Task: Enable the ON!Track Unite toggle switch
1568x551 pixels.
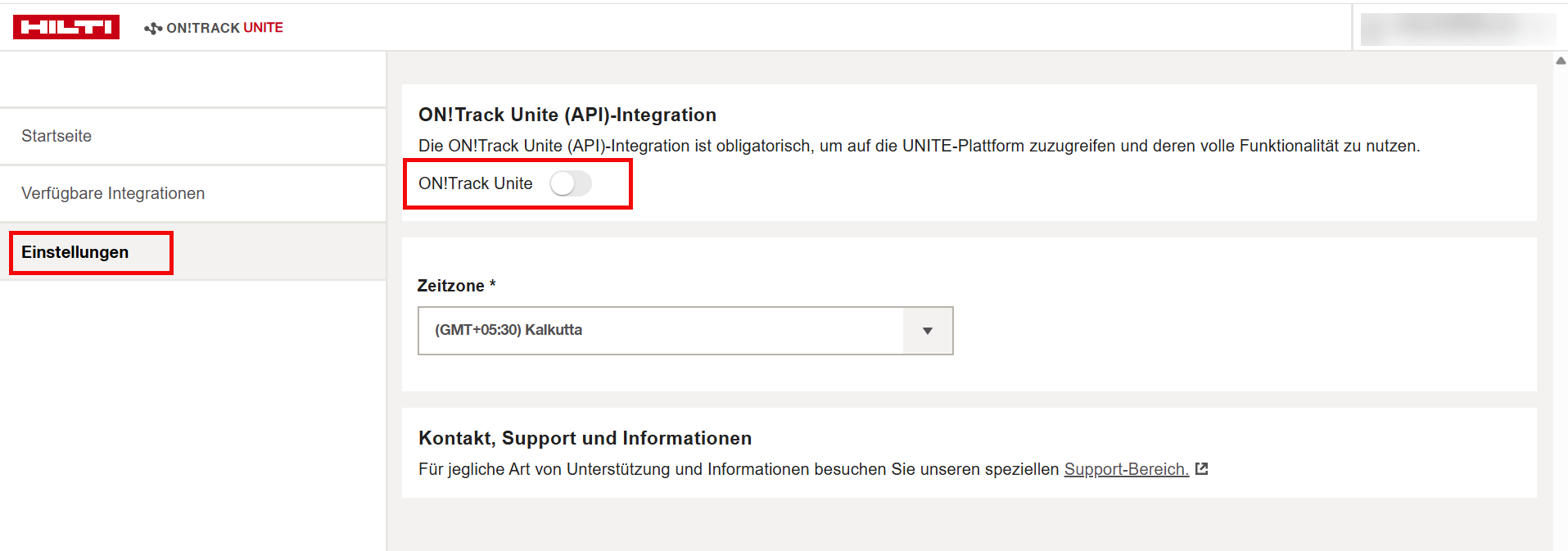Action: (x=570, y=183)
